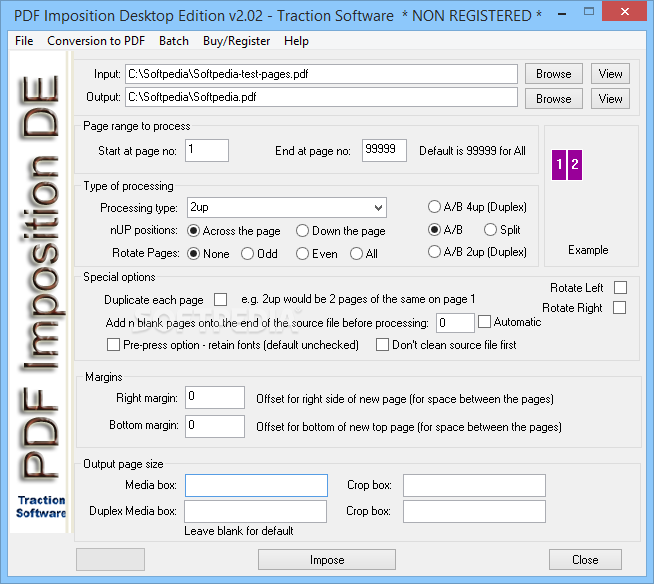Open the File menu
The height and width of the screenshot is (584, 654).
point(24,41)
